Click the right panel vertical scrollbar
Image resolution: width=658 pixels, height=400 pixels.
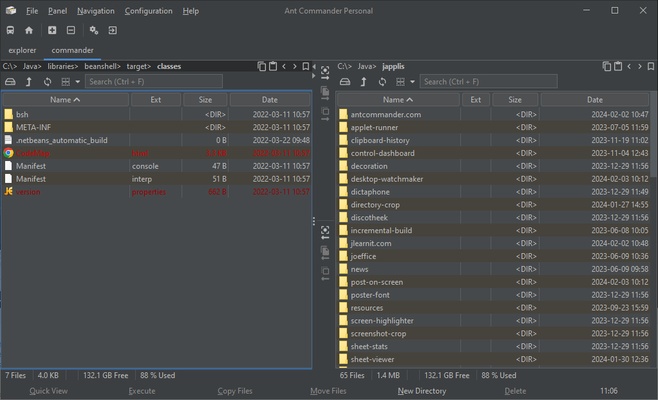[654, 134]
